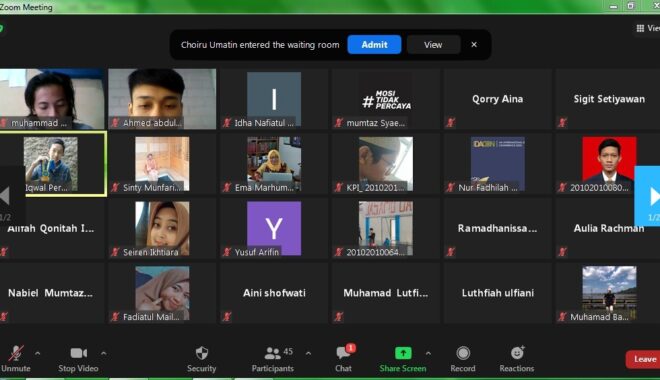Viewport: 660px width, 380px height.
Task: Select Nur Fadhilah participant tile
Action: click(498, 164)
